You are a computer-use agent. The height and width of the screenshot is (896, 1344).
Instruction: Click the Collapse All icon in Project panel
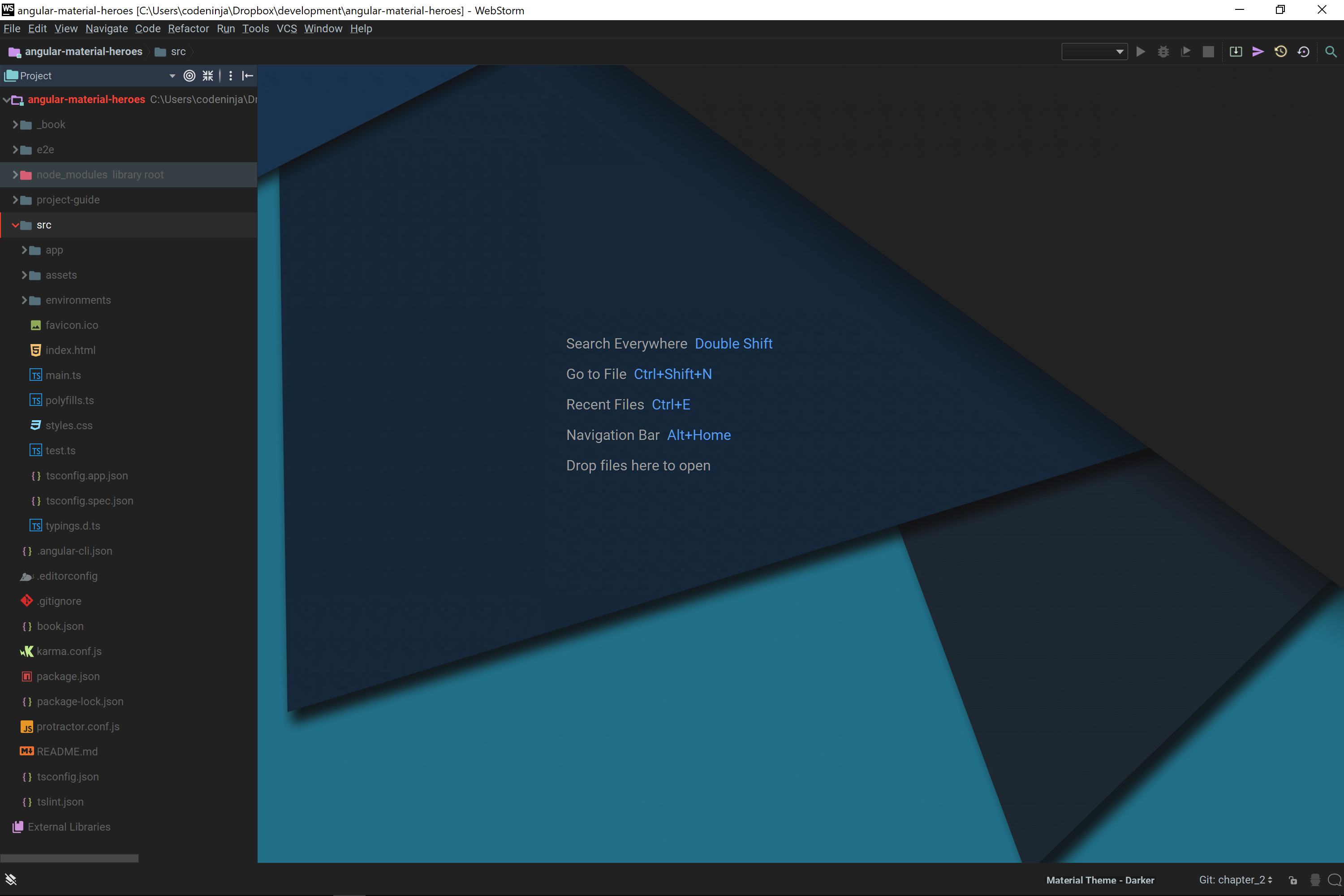(x=208, y=75)
